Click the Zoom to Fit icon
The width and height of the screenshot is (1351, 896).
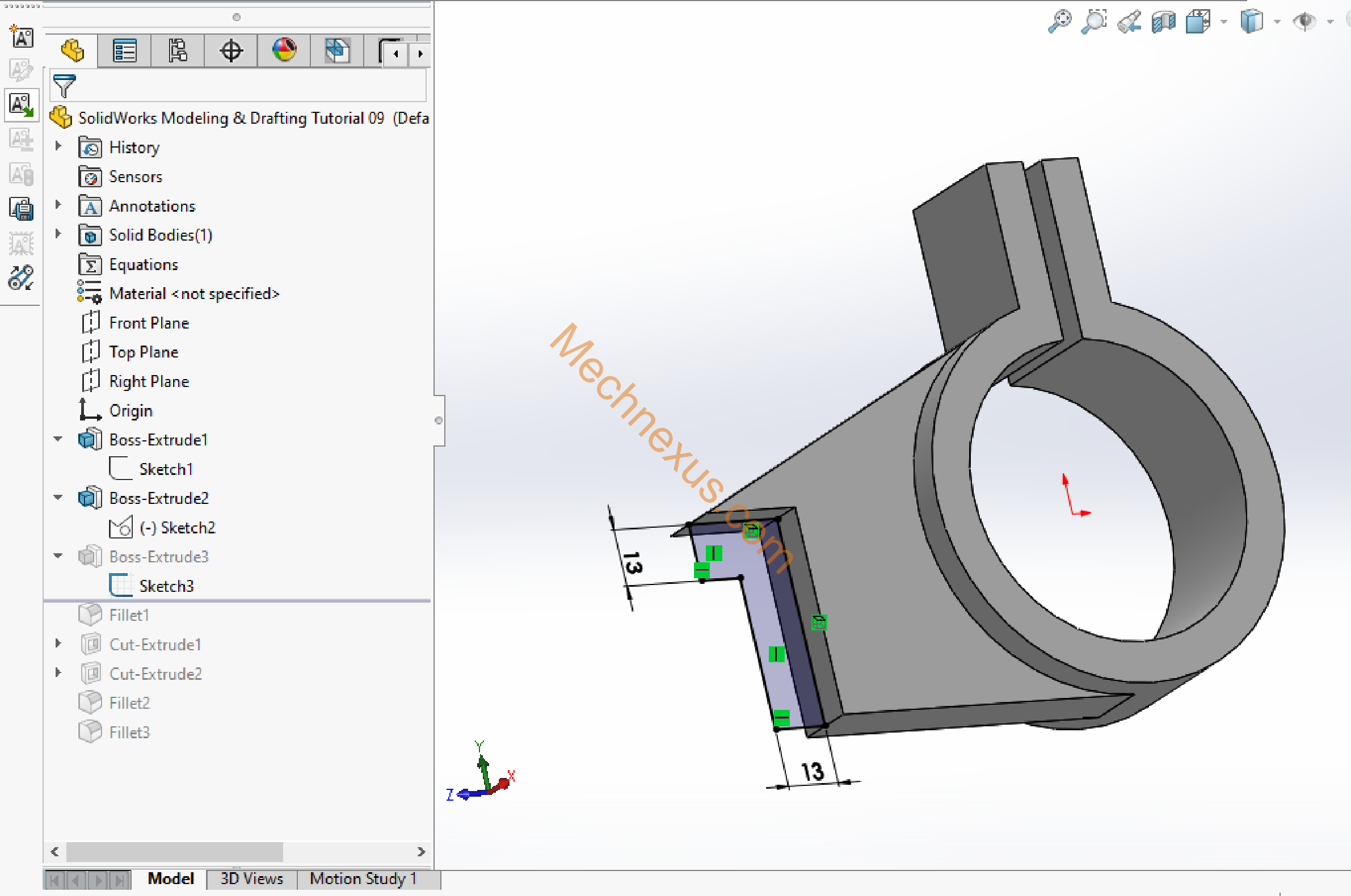pyautogui.click(x=1060, y=22)
